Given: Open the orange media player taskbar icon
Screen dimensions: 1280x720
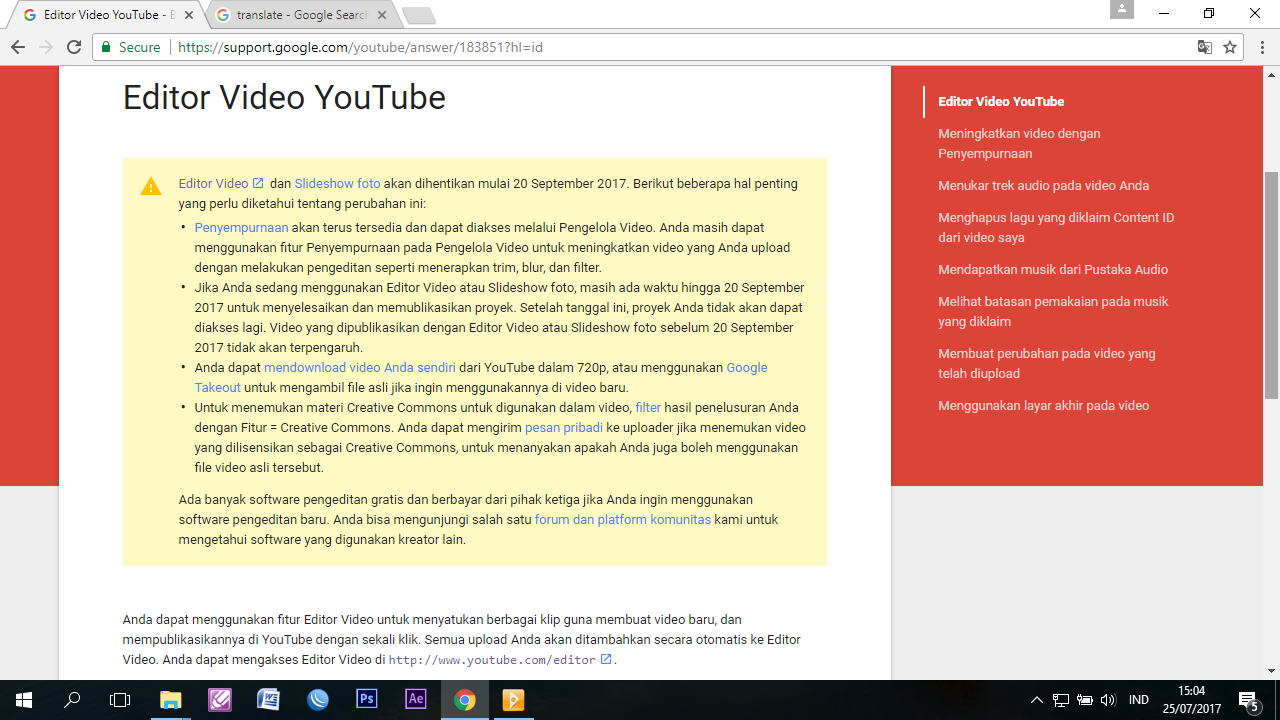Looking at the screenshot, I should 513,700.
